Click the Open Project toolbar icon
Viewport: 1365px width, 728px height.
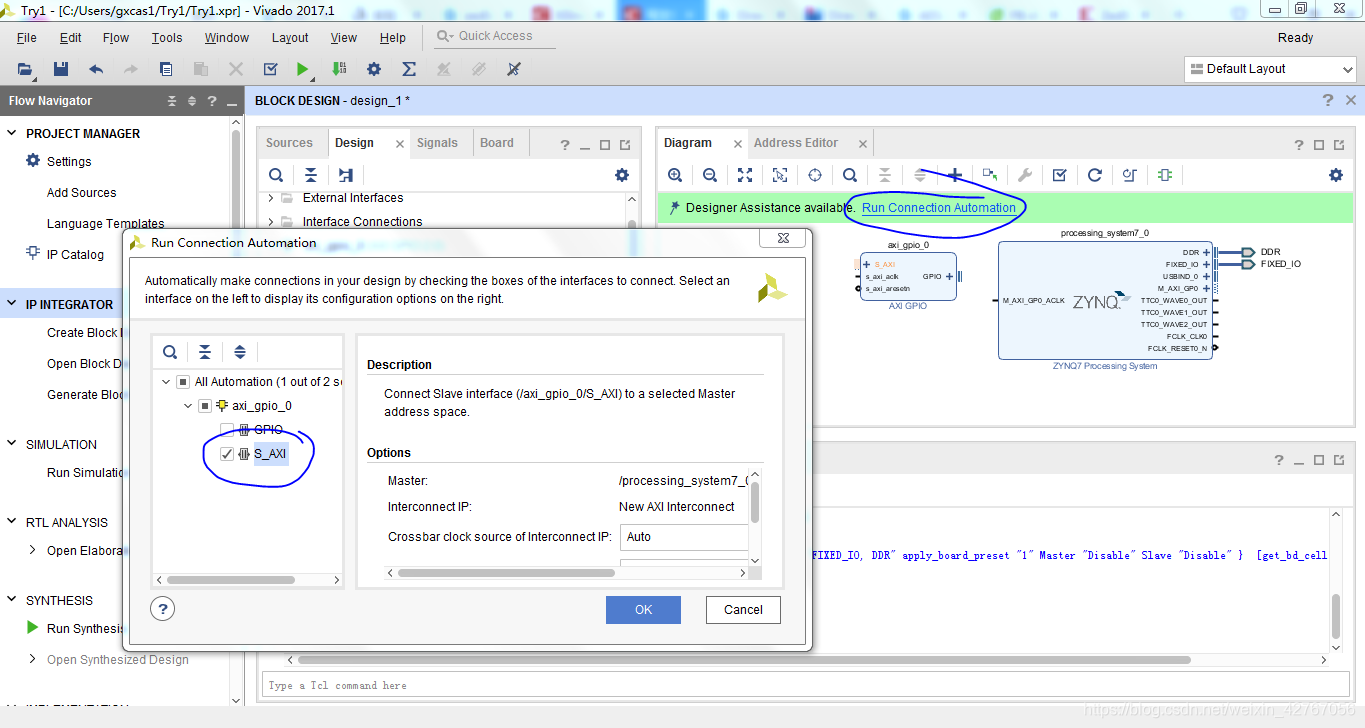(25, 69)
